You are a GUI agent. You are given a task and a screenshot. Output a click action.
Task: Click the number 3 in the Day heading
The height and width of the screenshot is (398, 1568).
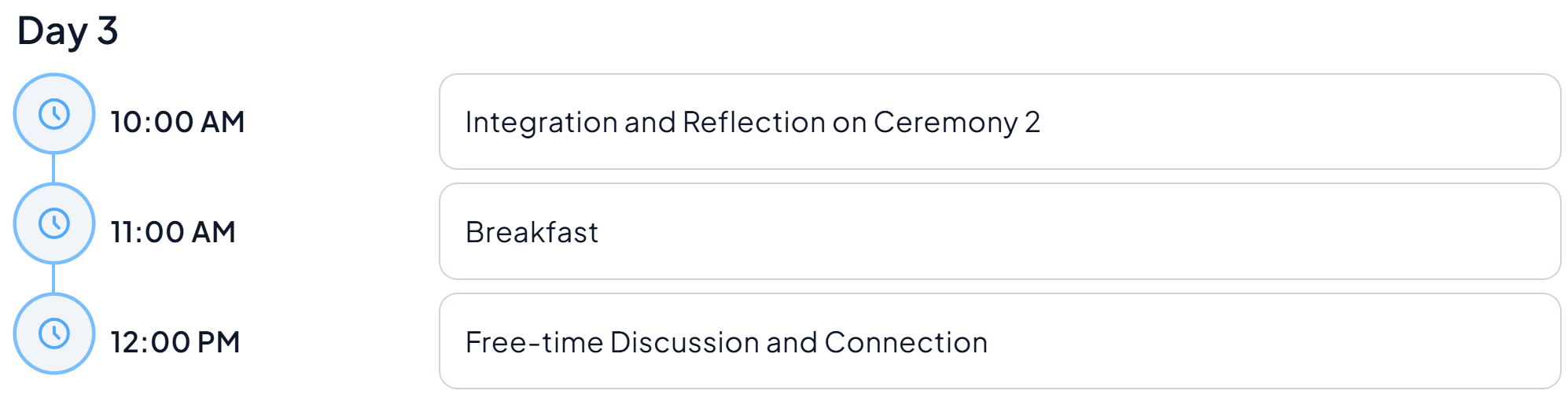point(108,31)
